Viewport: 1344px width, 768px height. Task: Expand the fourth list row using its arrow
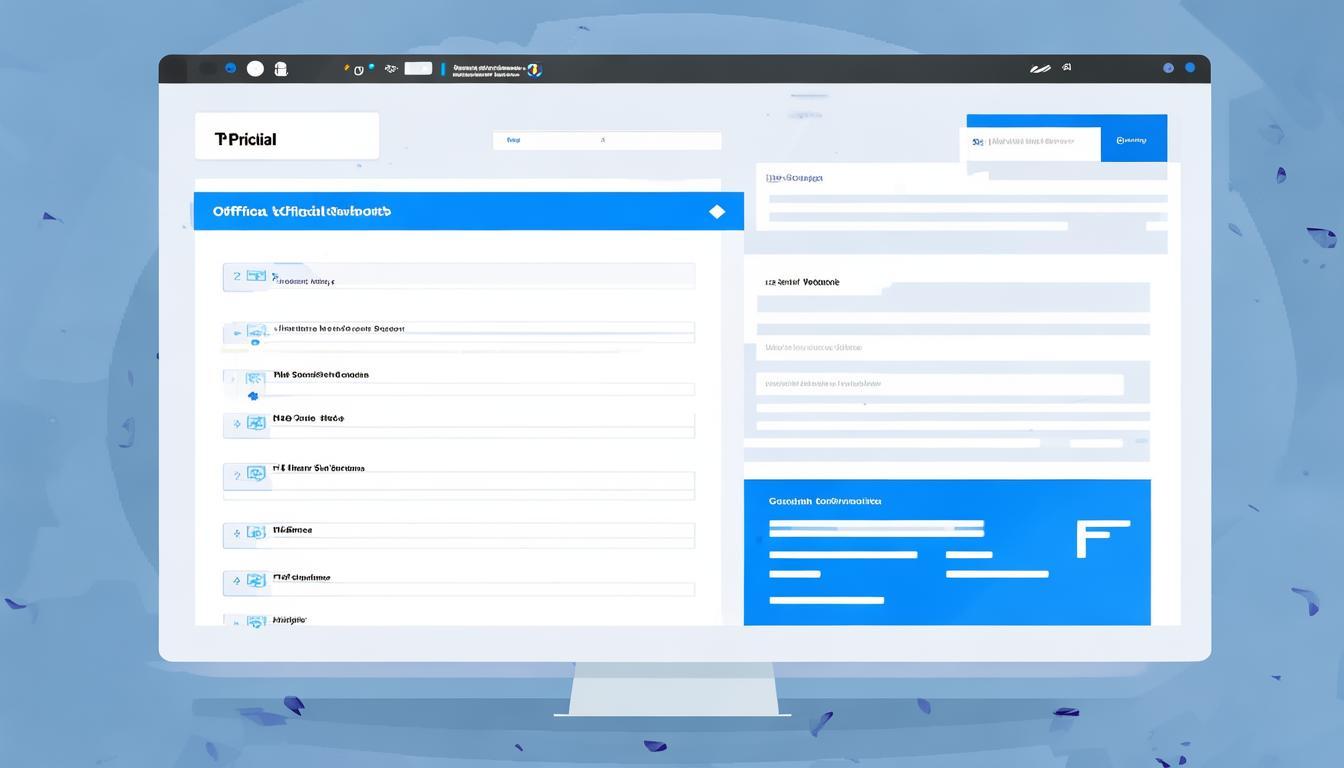tap(237, 424)
